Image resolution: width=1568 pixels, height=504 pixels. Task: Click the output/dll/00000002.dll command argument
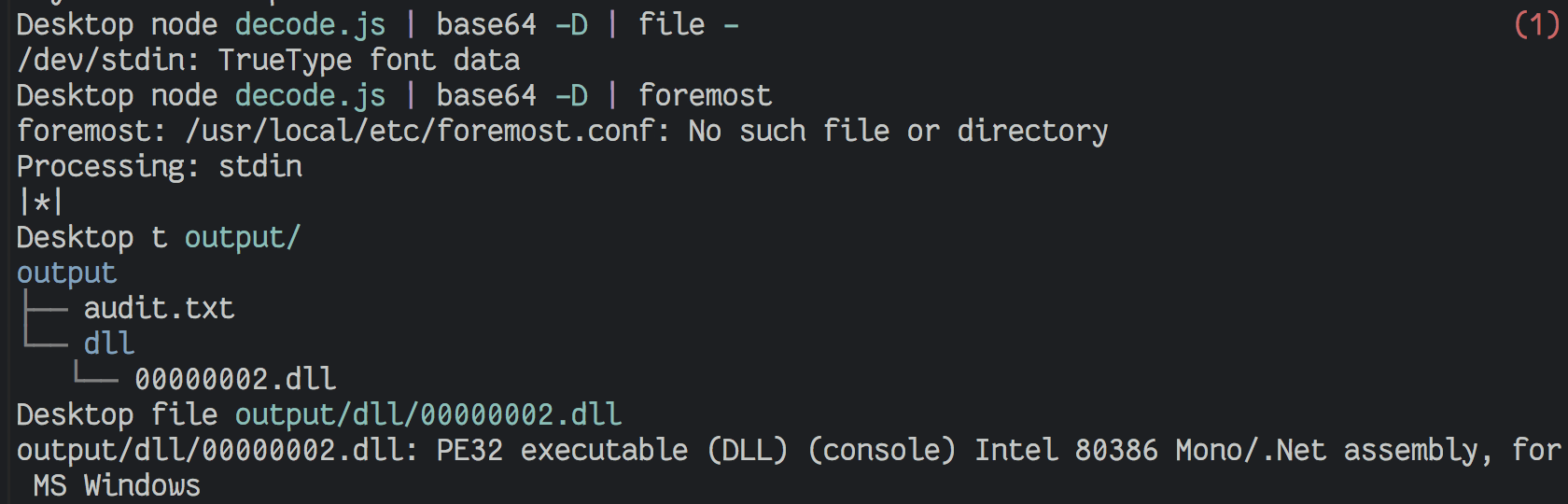click(x=427, y=414)
